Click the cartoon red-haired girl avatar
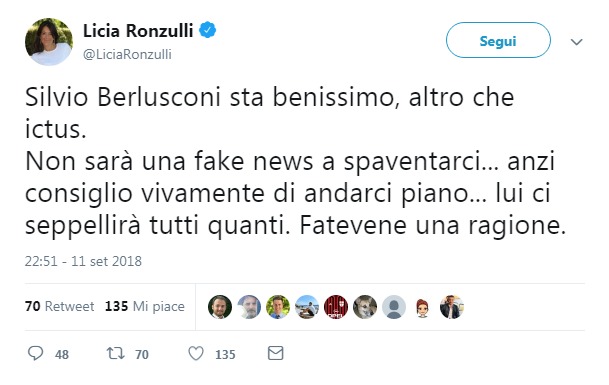This screenshot has width=609, height=385. [x=423, y=307]
